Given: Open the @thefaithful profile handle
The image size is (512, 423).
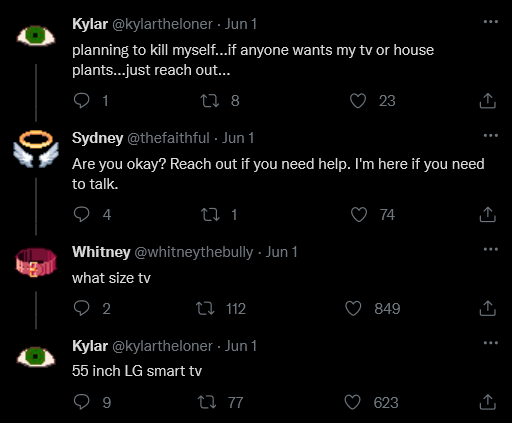Looking at the screenshot, I should click(168, 138).
